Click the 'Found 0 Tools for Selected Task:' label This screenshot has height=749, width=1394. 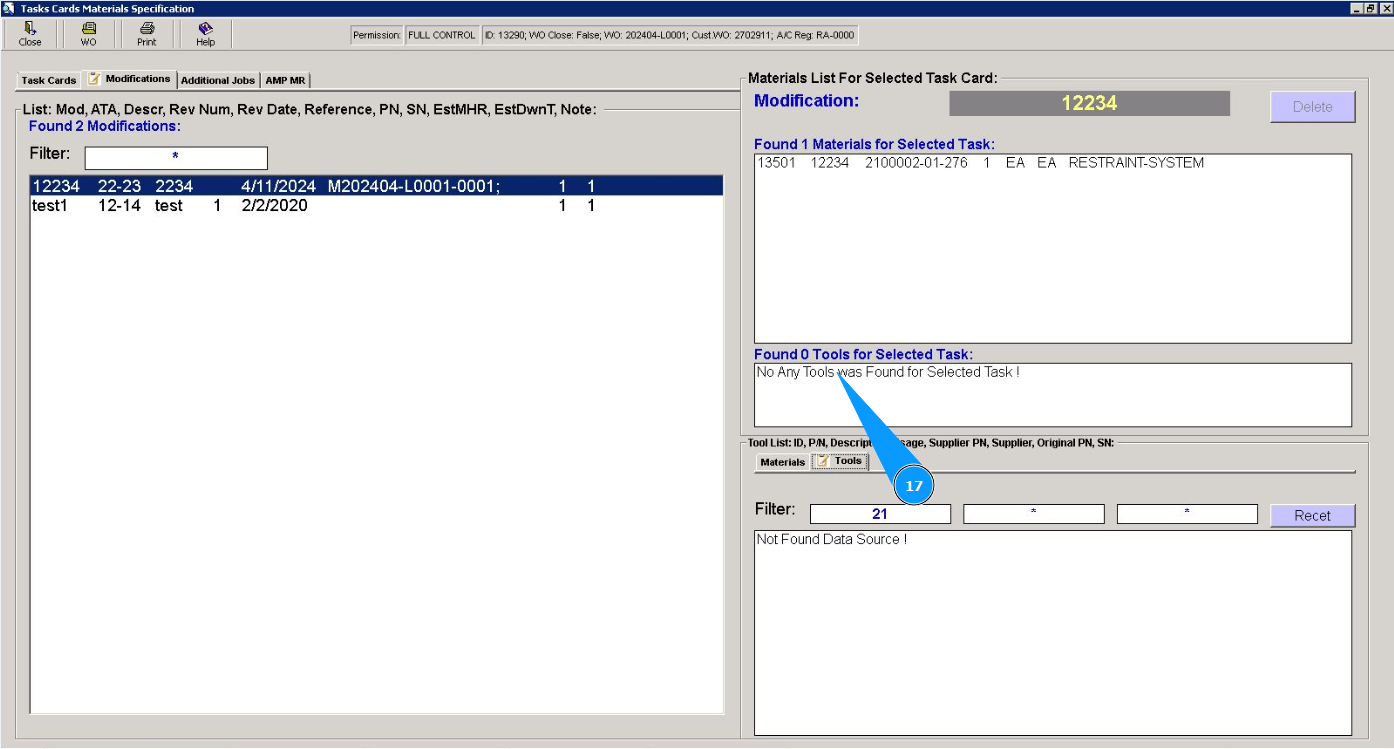tap(863, 354)
